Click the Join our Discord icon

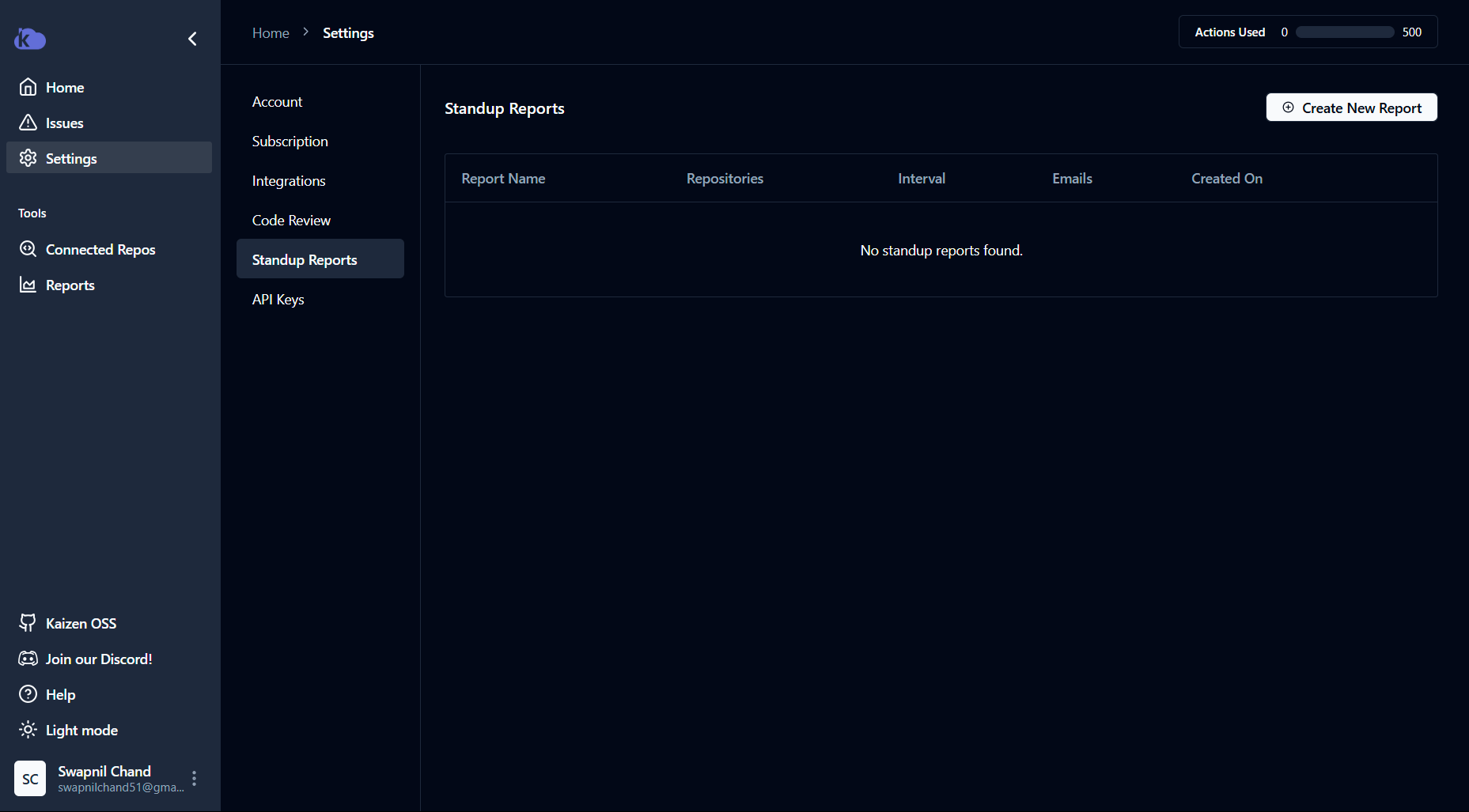pos(28,659)
